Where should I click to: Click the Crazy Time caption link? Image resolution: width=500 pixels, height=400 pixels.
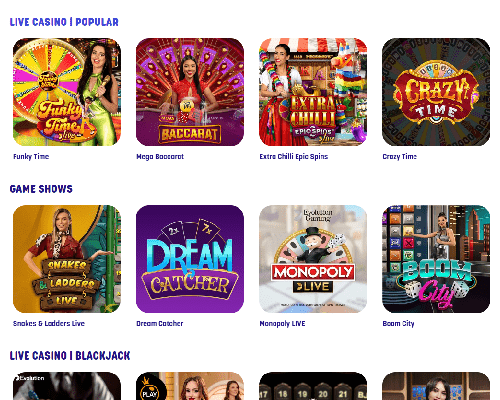[x=400, y=157]
